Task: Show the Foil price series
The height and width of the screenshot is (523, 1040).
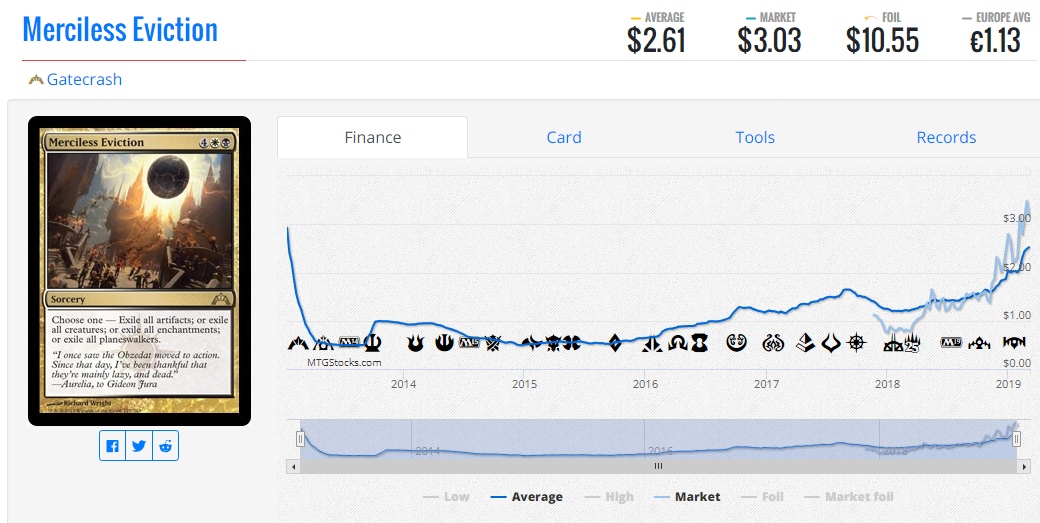Action: pyautogui.click(x=761, y=496)
